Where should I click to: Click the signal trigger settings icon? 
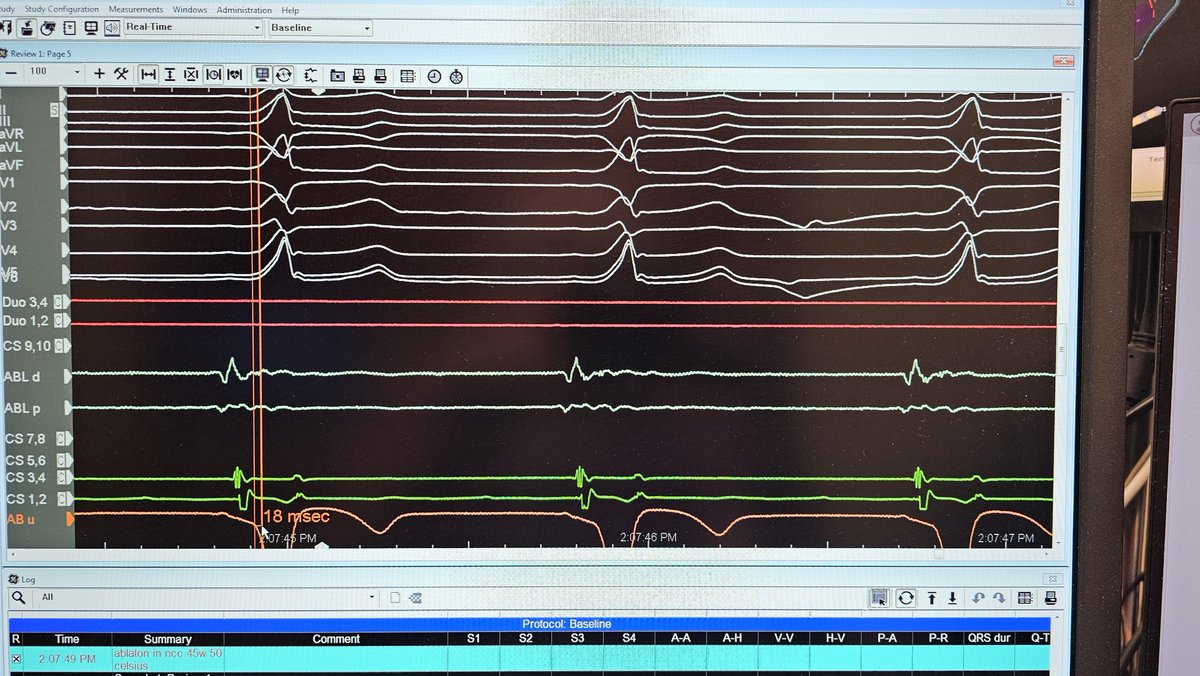311,74
